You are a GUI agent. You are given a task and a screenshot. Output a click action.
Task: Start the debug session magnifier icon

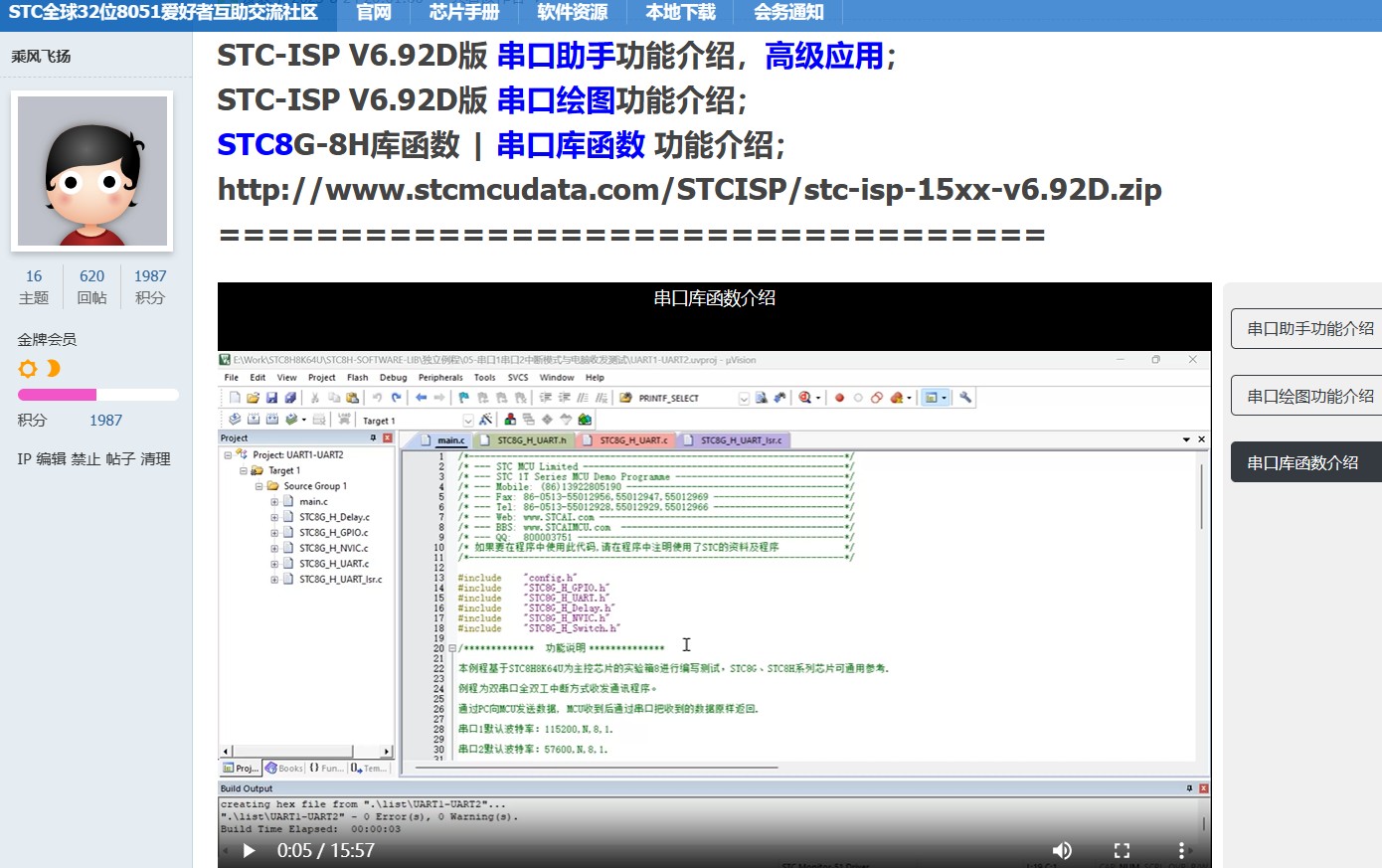pos(805,398)
